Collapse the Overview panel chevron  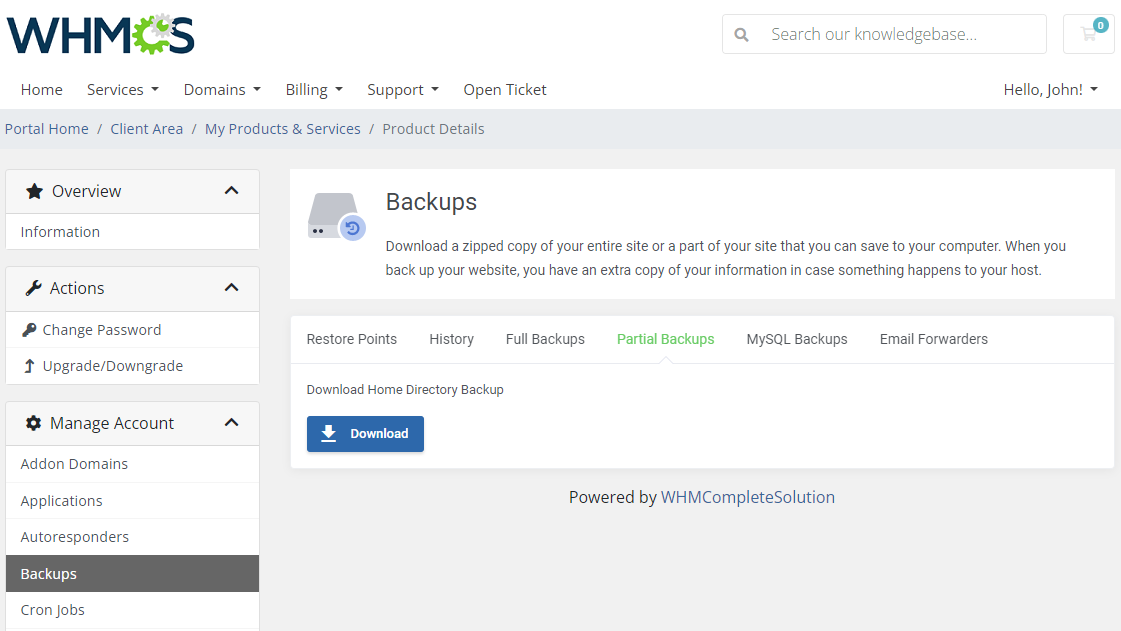pyautogui.click(x=231, y=191)
